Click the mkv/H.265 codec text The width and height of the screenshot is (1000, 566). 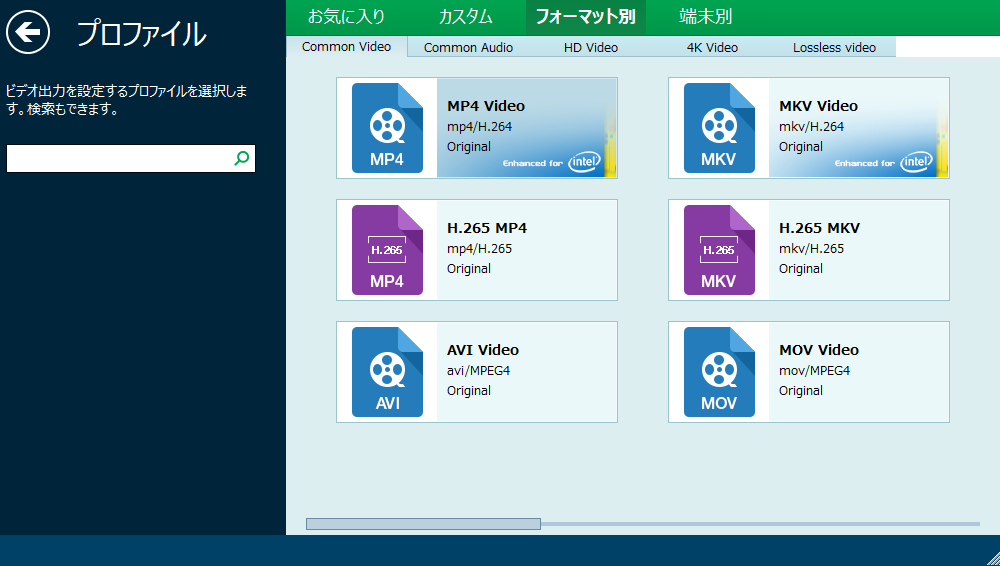point(811,248)
